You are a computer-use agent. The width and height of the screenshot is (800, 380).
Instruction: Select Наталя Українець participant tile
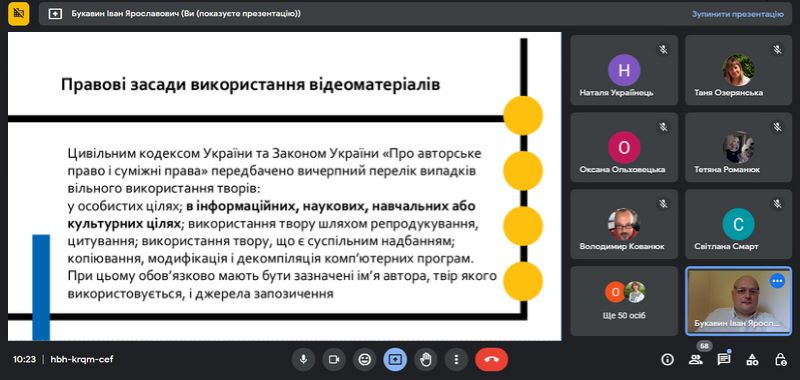[624, 70]
